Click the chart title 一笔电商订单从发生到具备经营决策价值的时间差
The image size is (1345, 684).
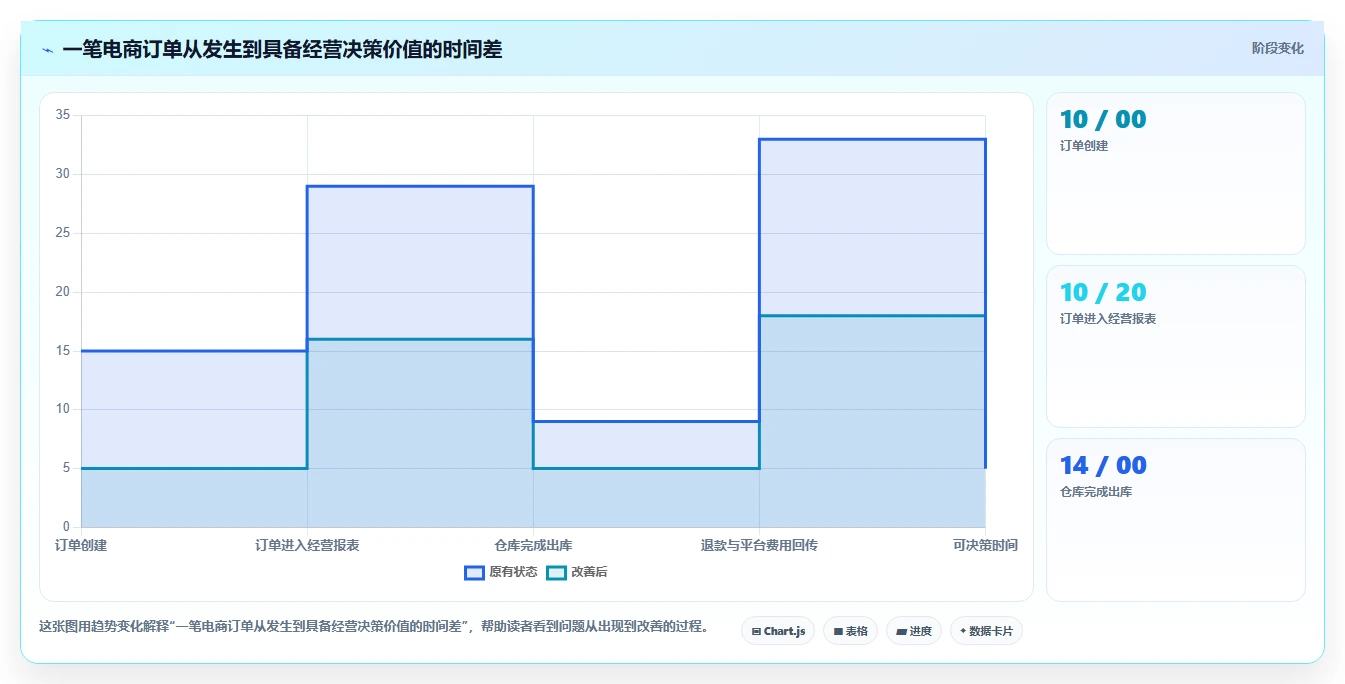pyautogui.click(x=282, y=49)
